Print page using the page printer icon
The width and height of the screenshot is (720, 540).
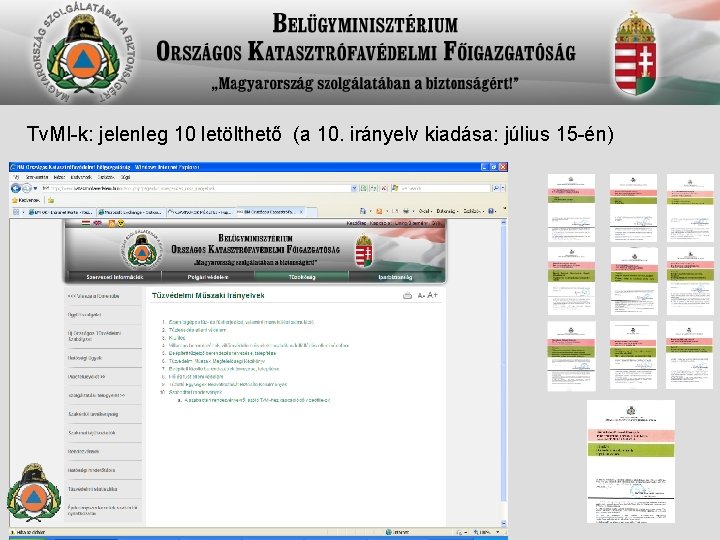(x=407, y=296)
